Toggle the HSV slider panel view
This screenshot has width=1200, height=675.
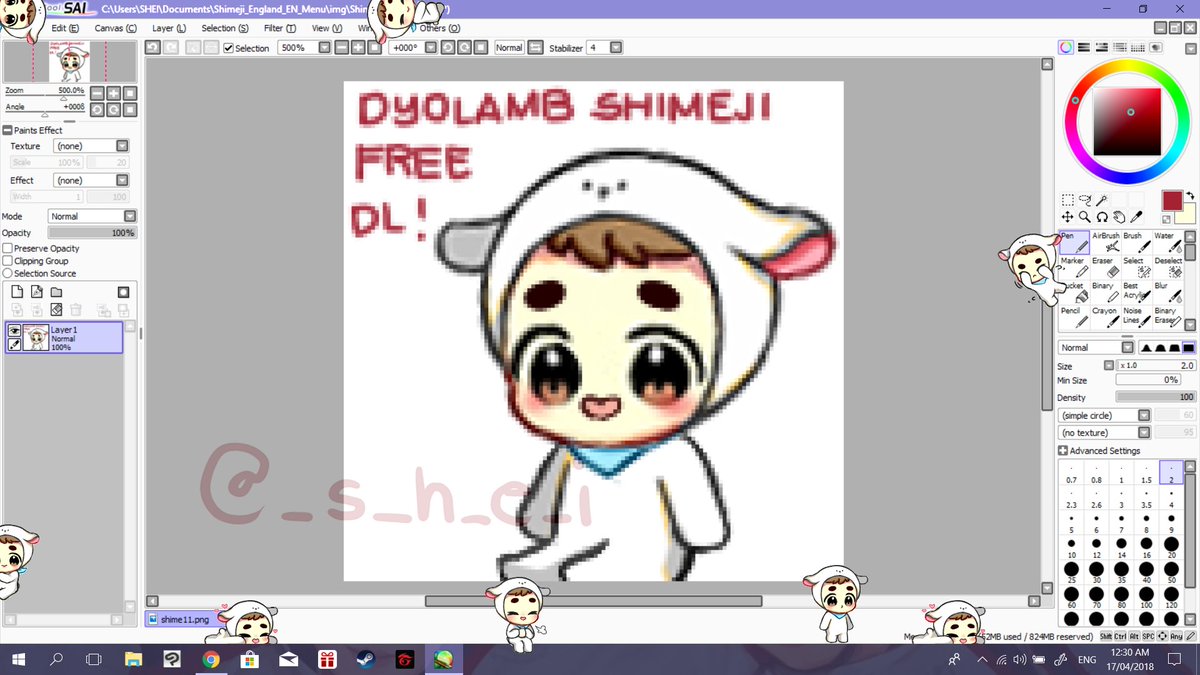coord(1102,46)
